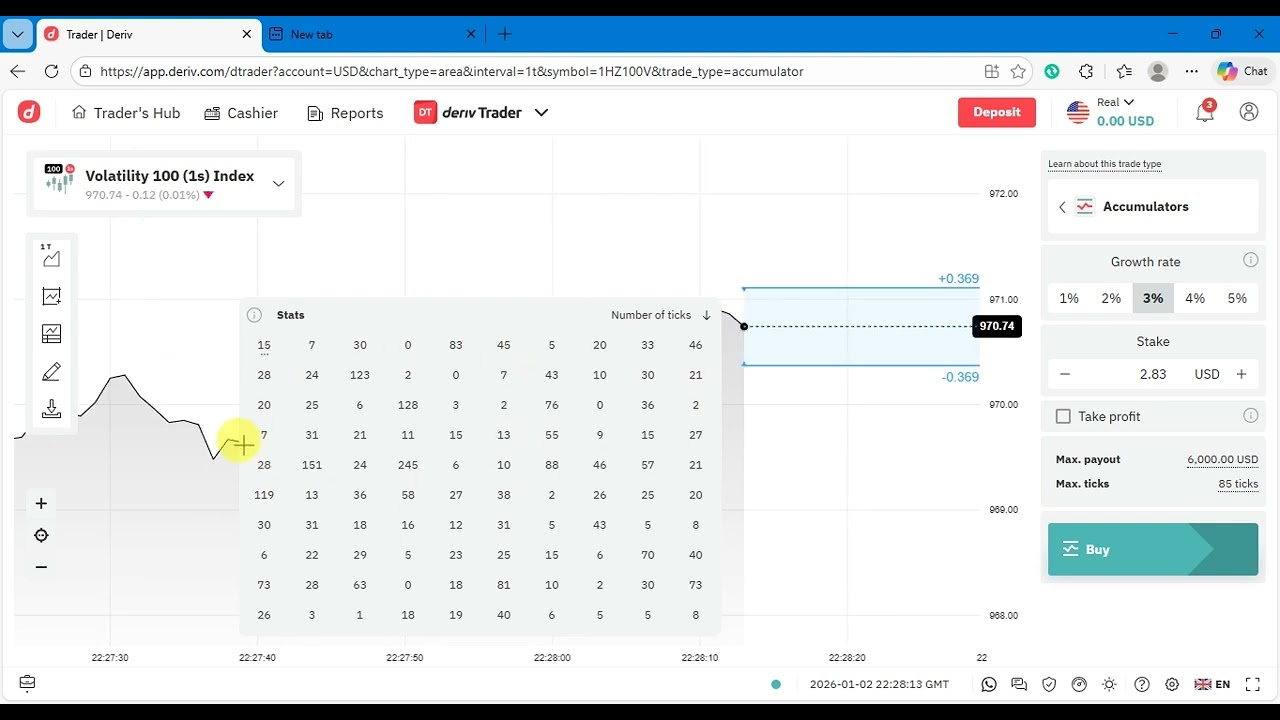The height and width of the screenshot is (720, 1280).
Task: Enable the Take profit checkbox
Action: coord(1063,416)
